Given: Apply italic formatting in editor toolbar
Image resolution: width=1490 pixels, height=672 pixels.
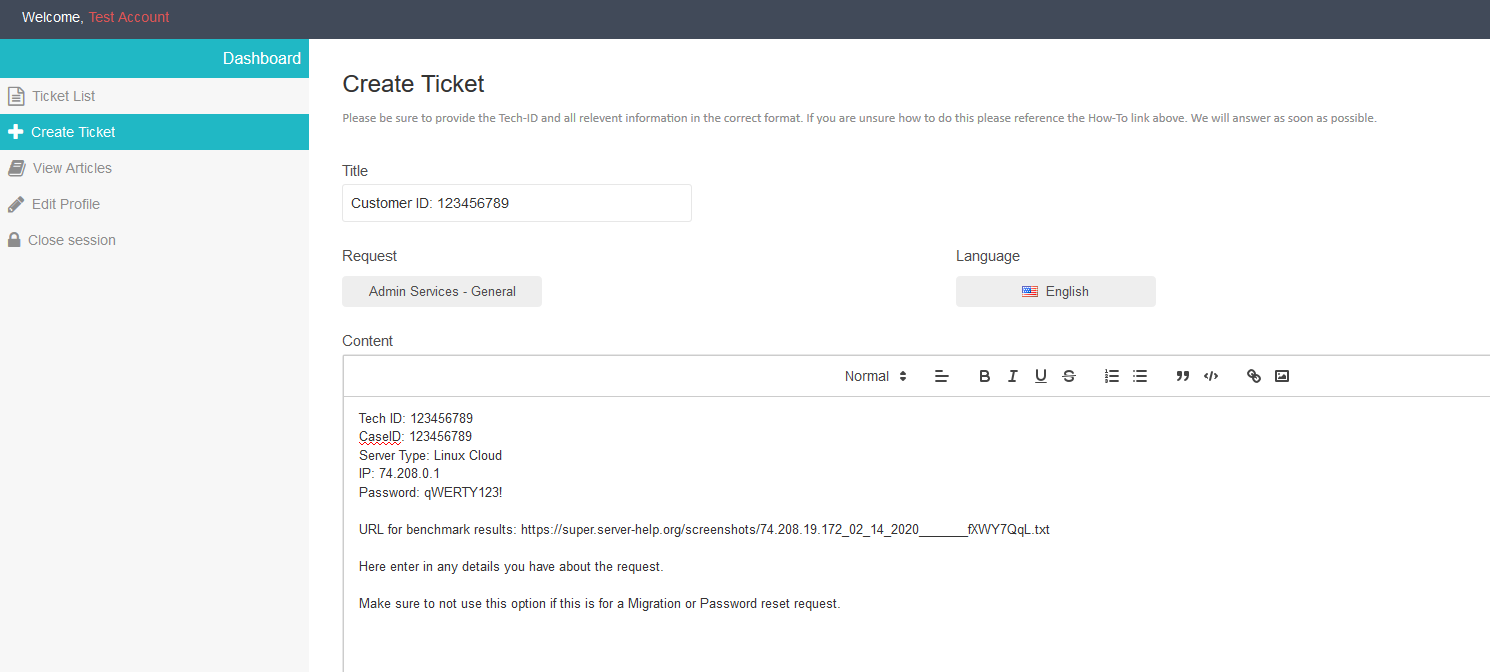Looking at the screenshot, I should (x=1012, y=376).
